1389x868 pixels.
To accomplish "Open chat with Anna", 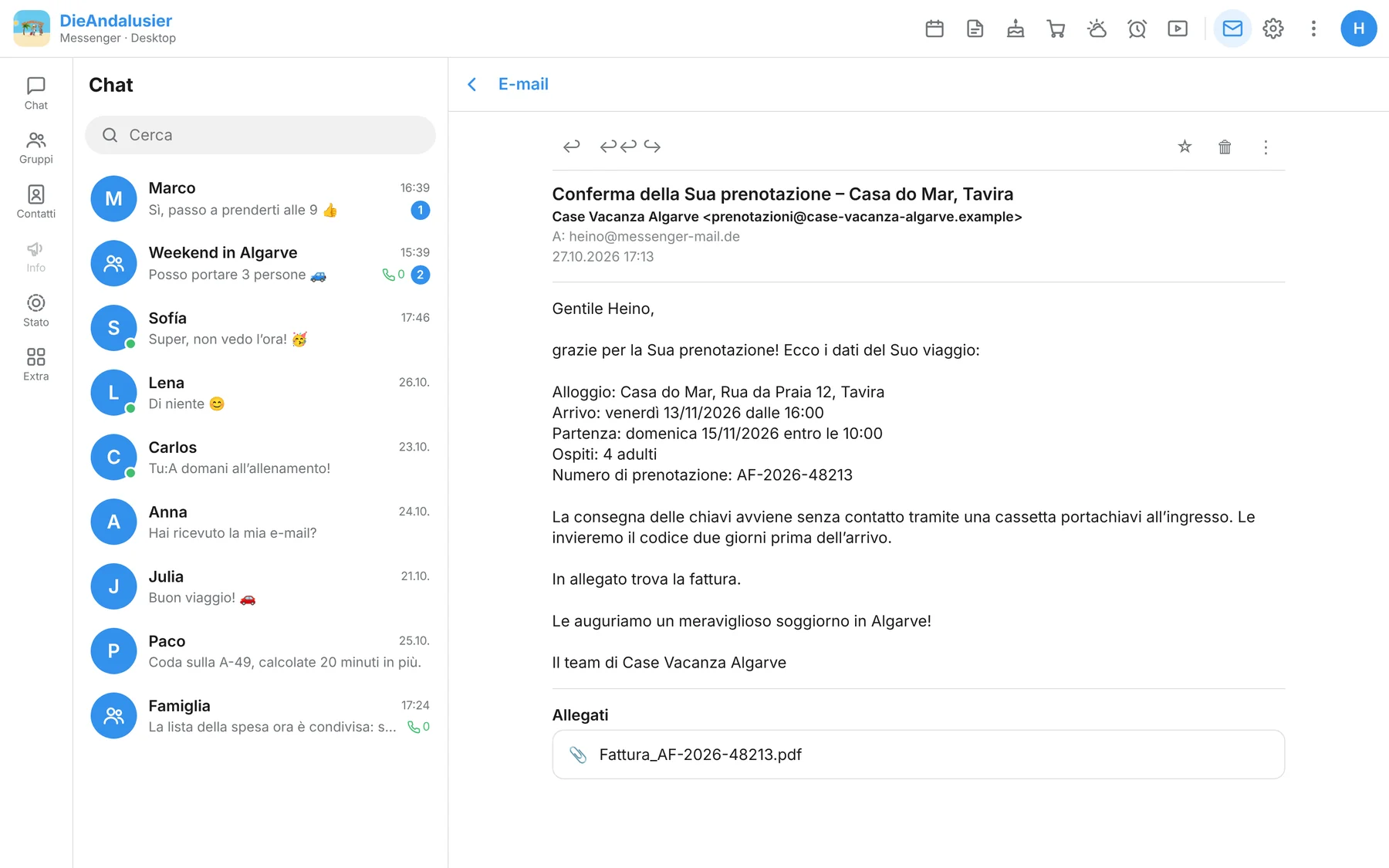I will pyautogui.click(x=260, y=522).
